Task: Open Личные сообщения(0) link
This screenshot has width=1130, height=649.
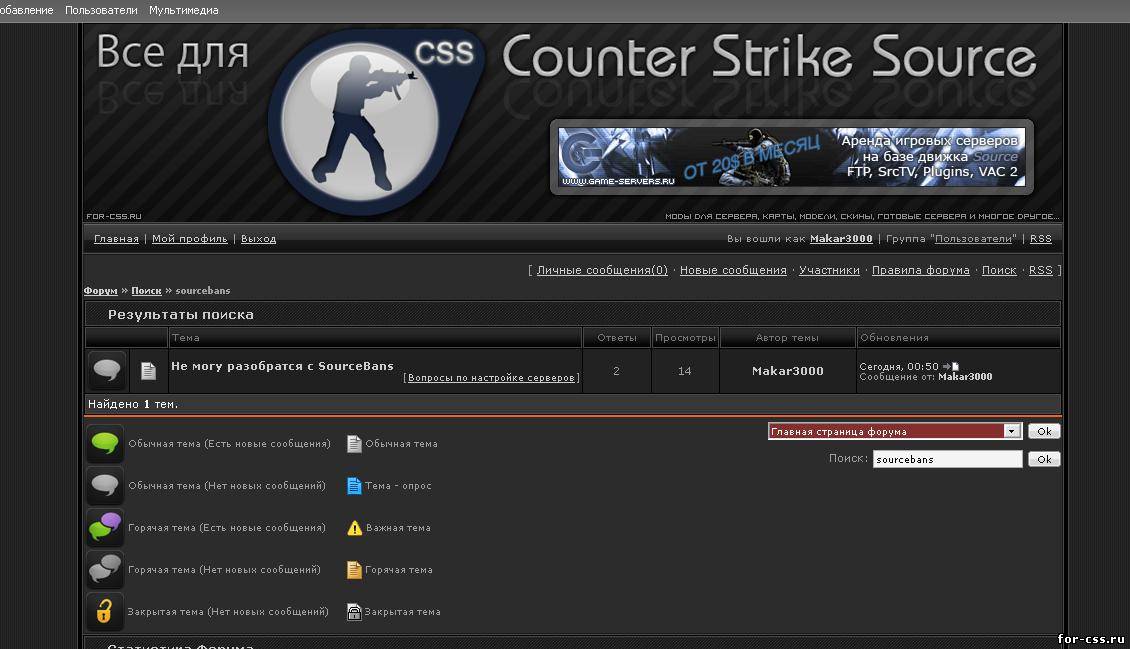Action: point(602,270)
